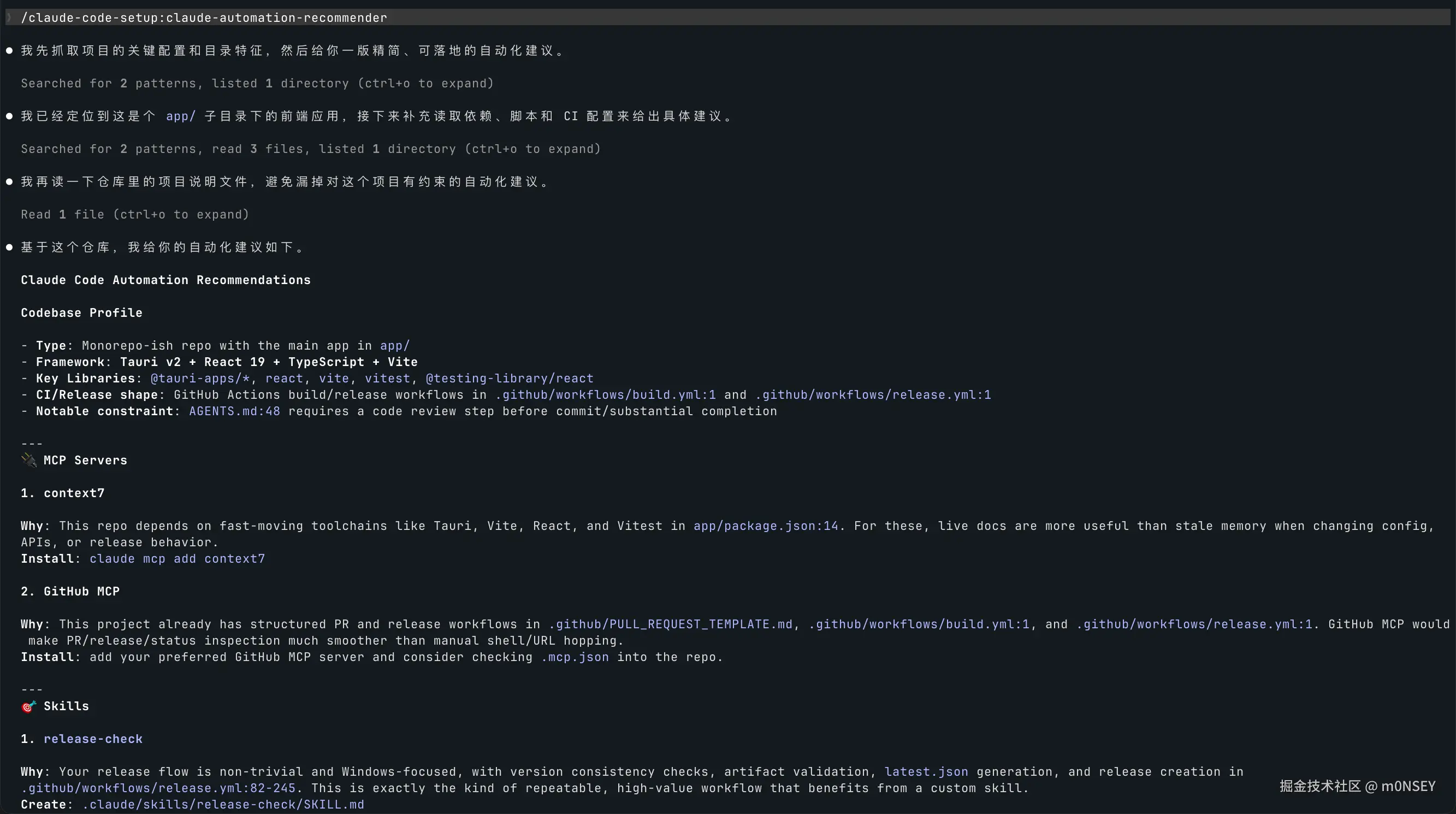Select the 'Key Libraries' label
This screenshot has height=814, width=1456.
coord(85,379)
